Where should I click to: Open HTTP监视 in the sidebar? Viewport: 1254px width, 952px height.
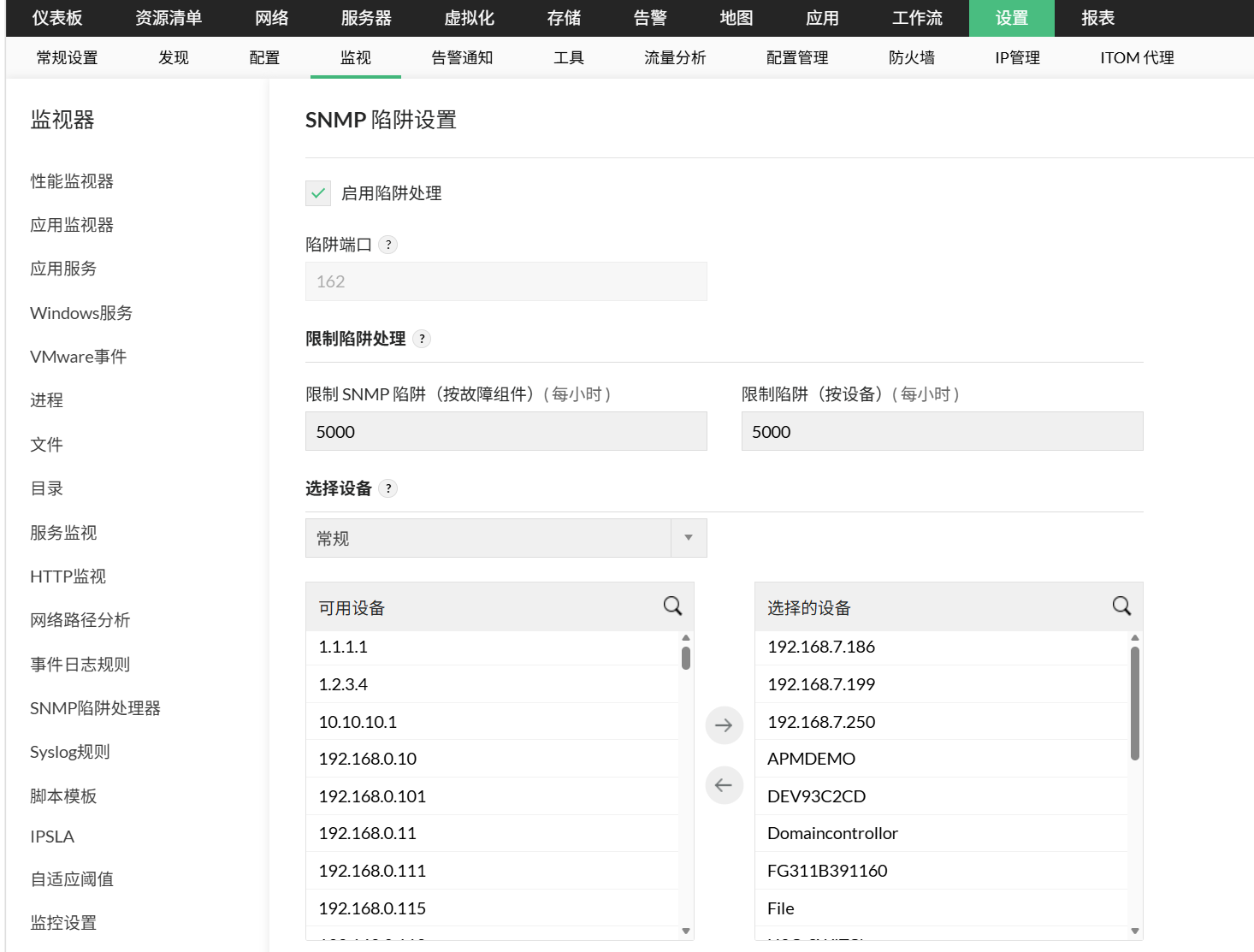(x=68, y=577)
